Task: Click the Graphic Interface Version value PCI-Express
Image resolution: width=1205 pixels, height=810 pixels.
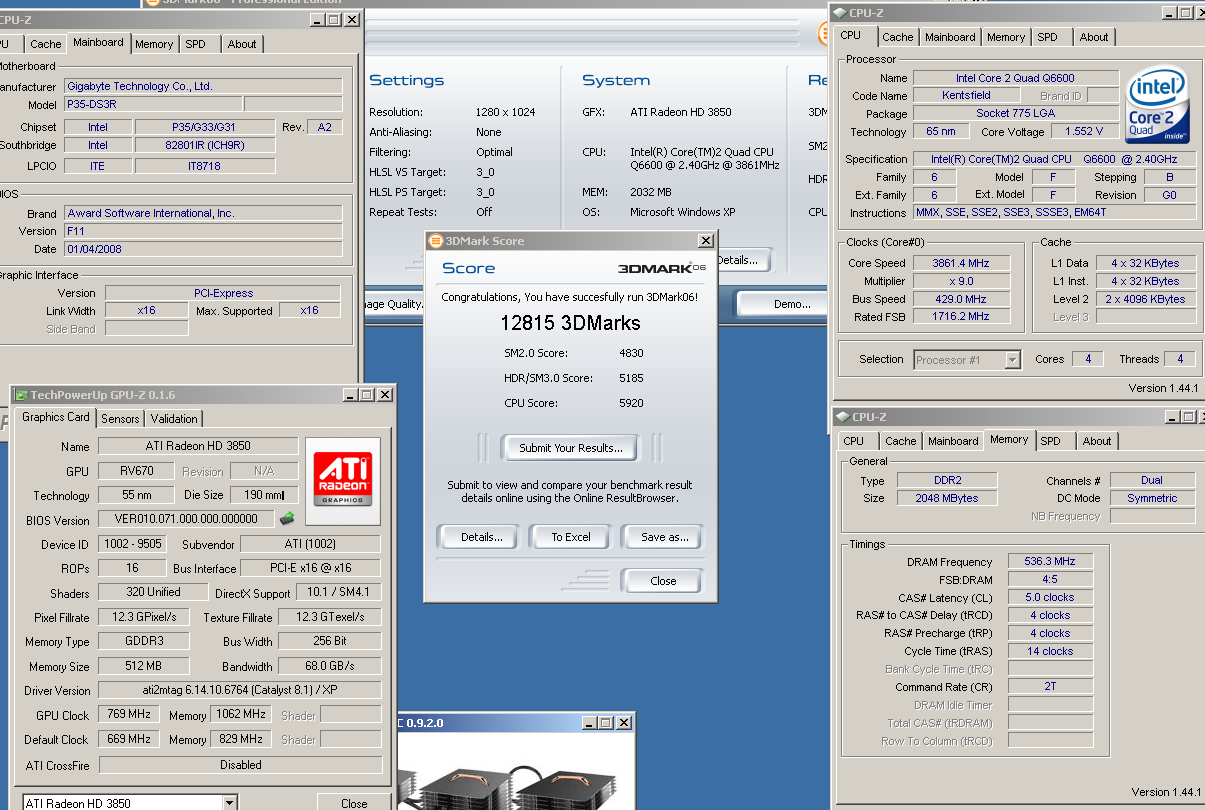Action: click(x=222, y=293)
